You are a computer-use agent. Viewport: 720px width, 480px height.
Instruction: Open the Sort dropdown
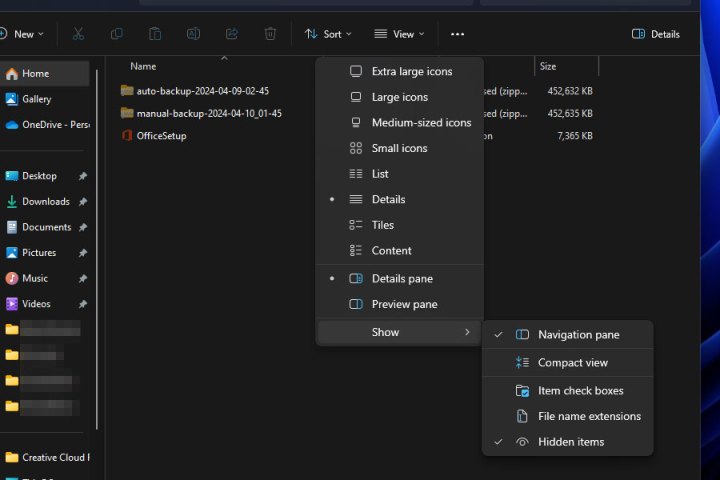(x=328, y=34)
